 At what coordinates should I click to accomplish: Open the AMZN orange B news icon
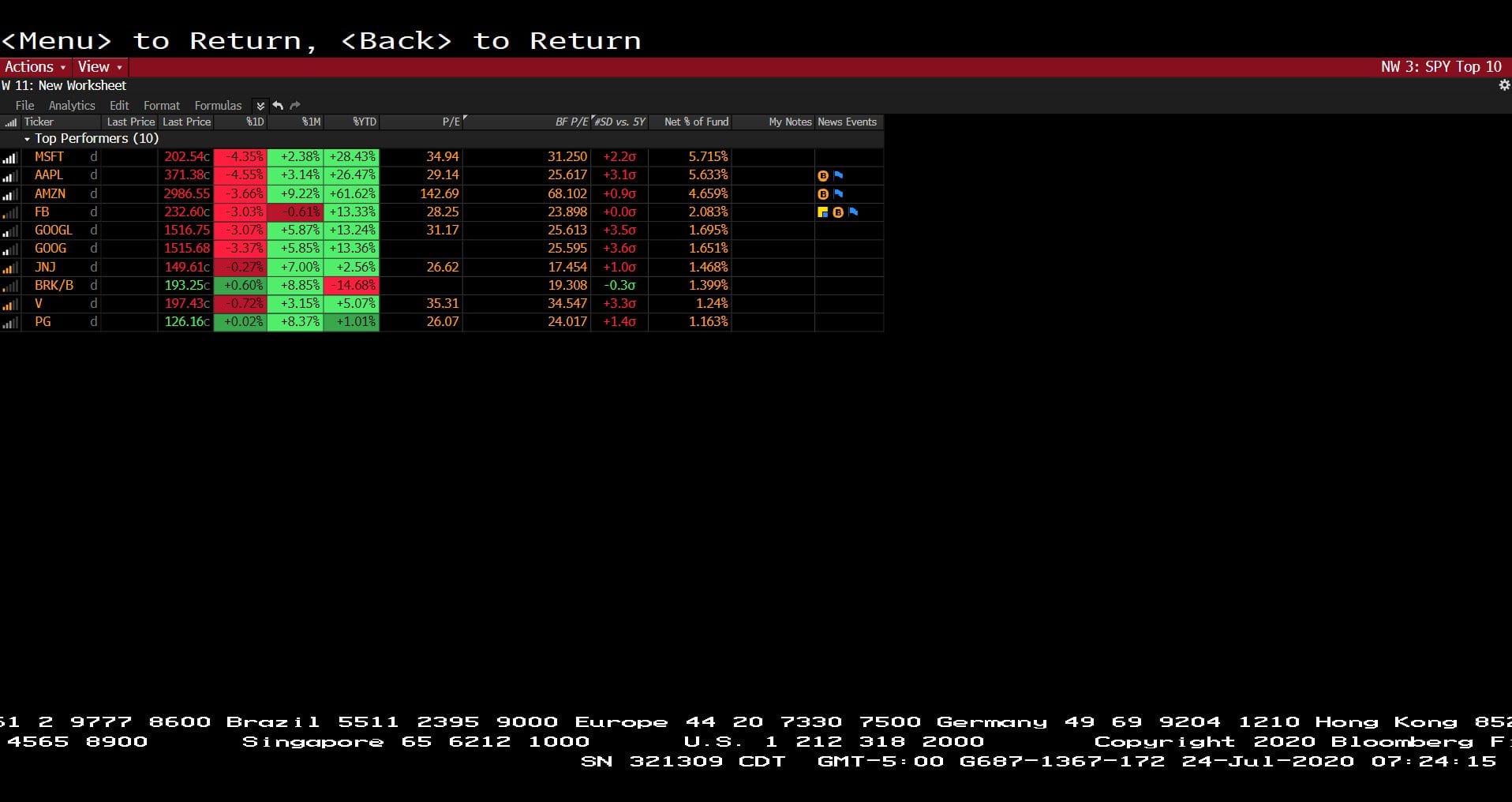click(x=823, y=193)
